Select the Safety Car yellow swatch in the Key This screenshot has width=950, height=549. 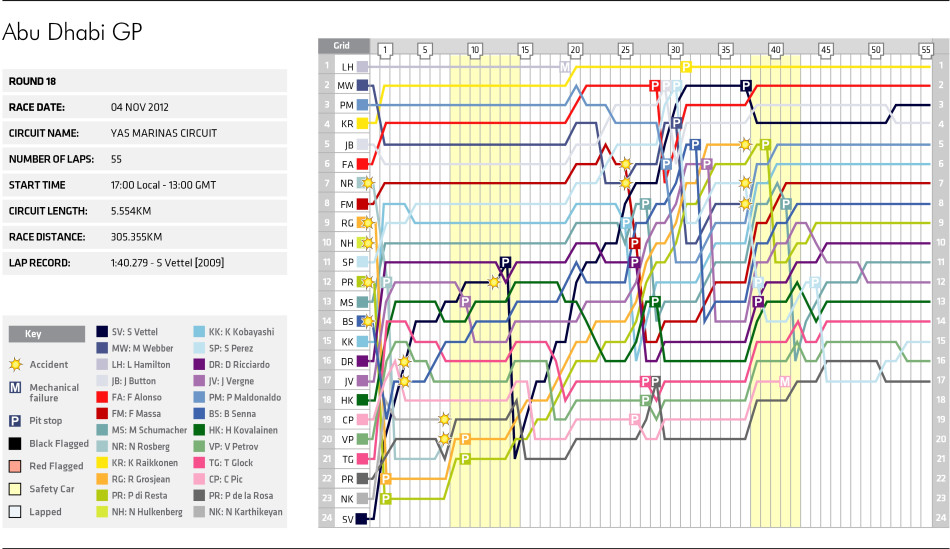[15, 489]
